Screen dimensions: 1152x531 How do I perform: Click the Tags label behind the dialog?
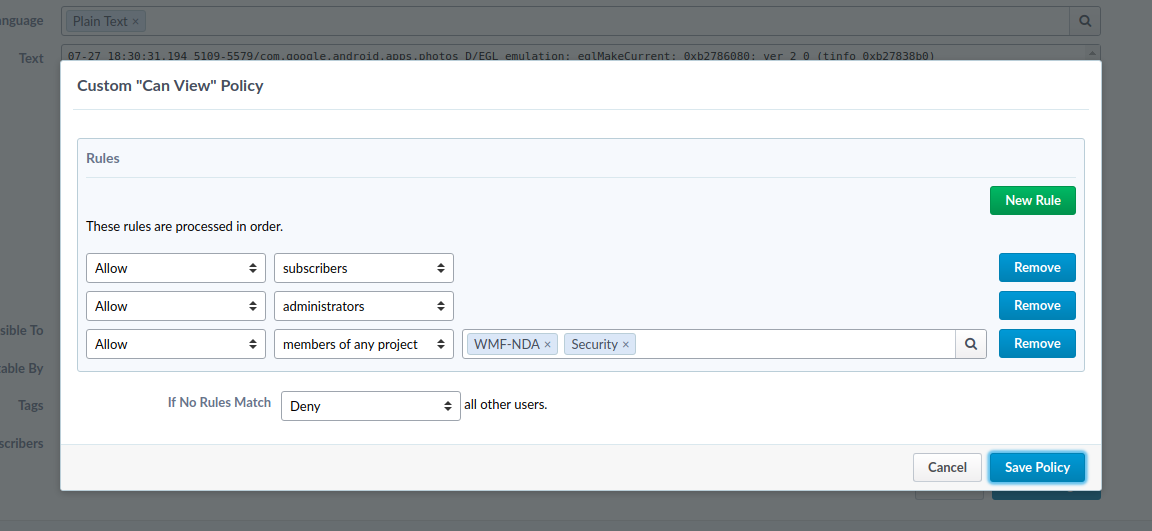coord(31,405)
